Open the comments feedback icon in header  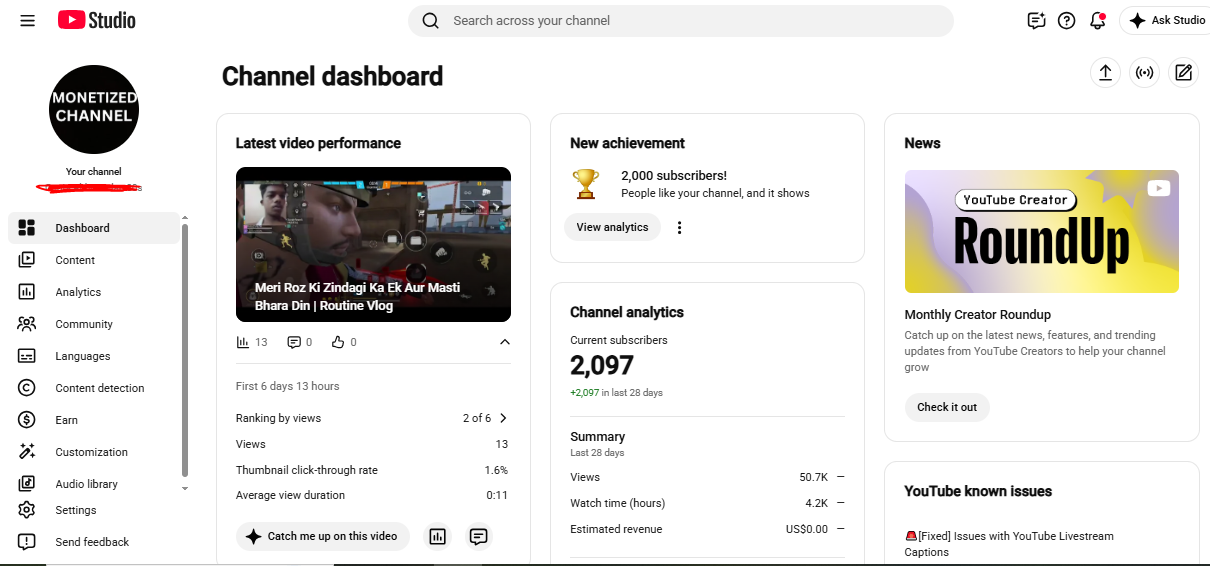pos(1036,20)
